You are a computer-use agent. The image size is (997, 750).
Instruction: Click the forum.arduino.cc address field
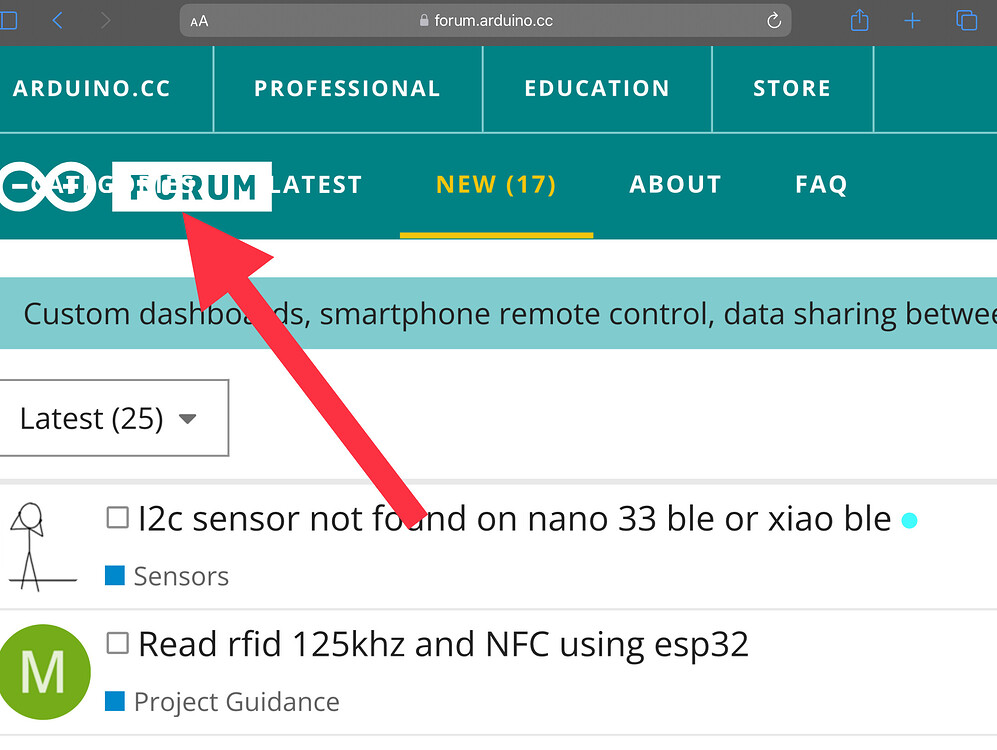tap(485, 21)
